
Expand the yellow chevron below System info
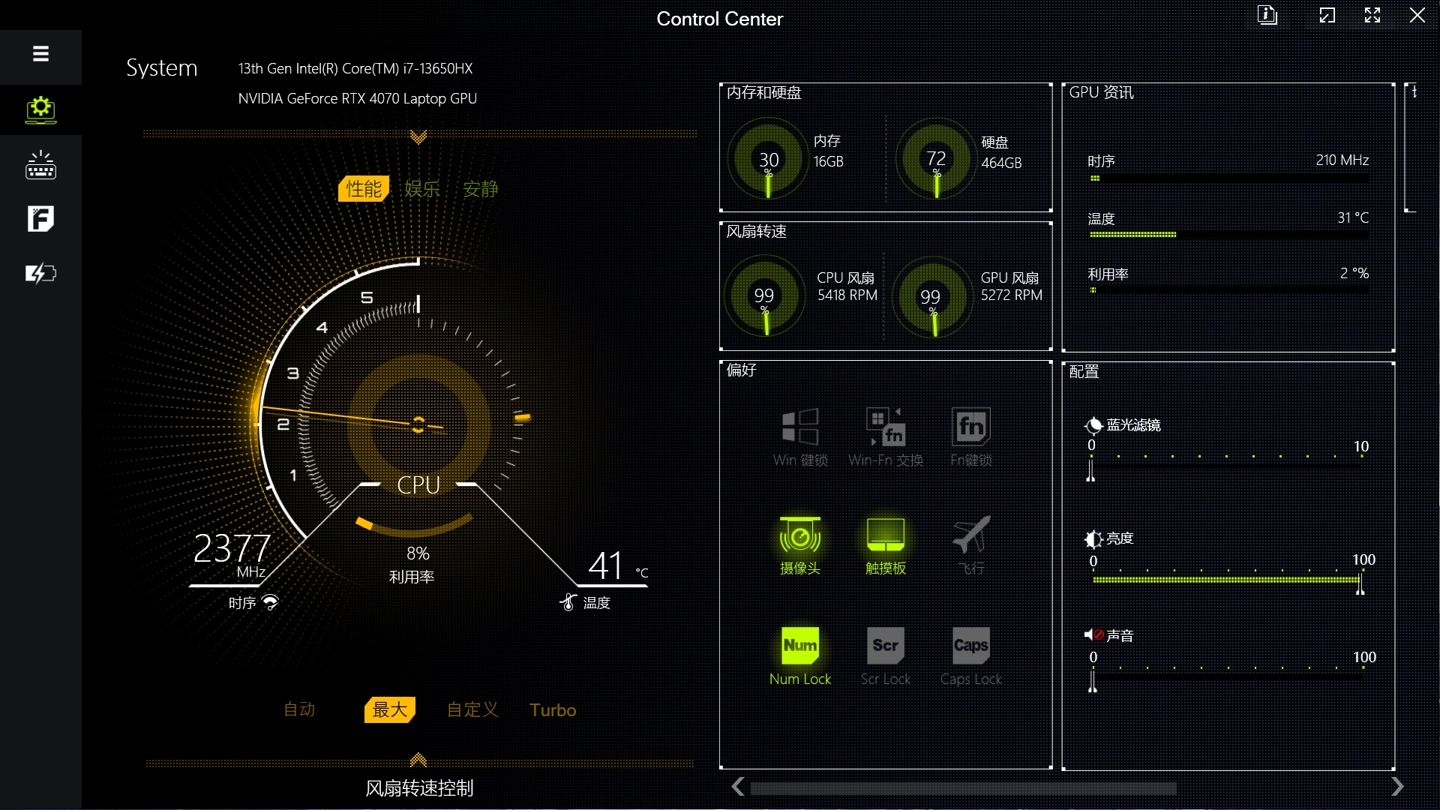pos(418,137)
